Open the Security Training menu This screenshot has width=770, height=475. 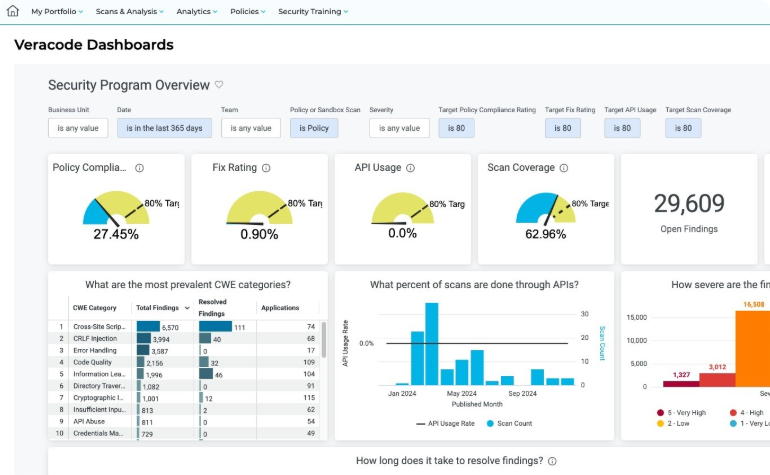pos(312,12)
